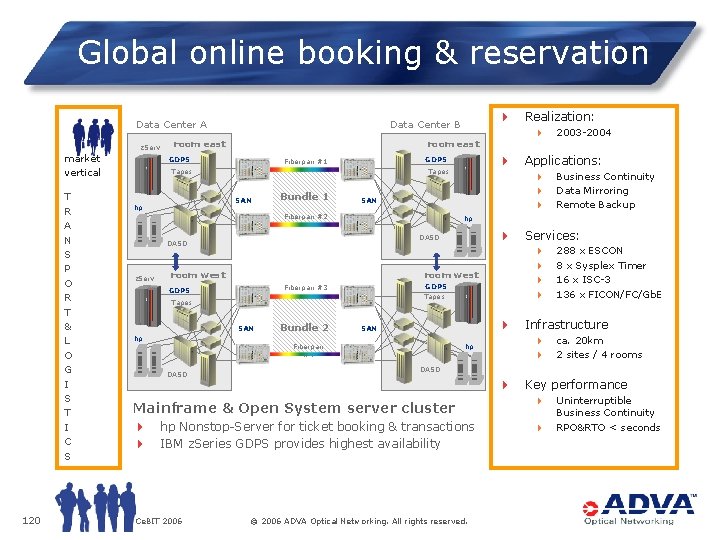720x540 pixels.
Task: Click the Data Center B label
Action: [x=425, y=124]
